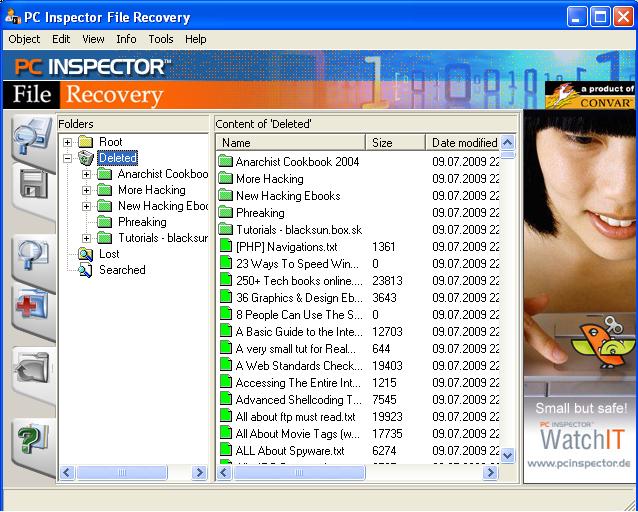Open the Info menu
Screen dimensions: 638x512
click(x=126, y=39)
